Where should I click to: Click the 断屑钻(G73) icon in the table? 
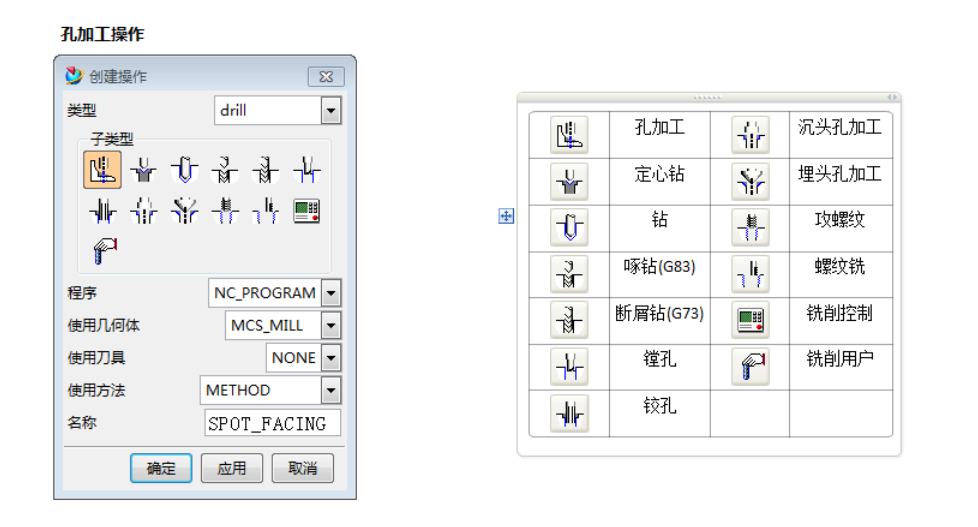(x=569, y=320)
